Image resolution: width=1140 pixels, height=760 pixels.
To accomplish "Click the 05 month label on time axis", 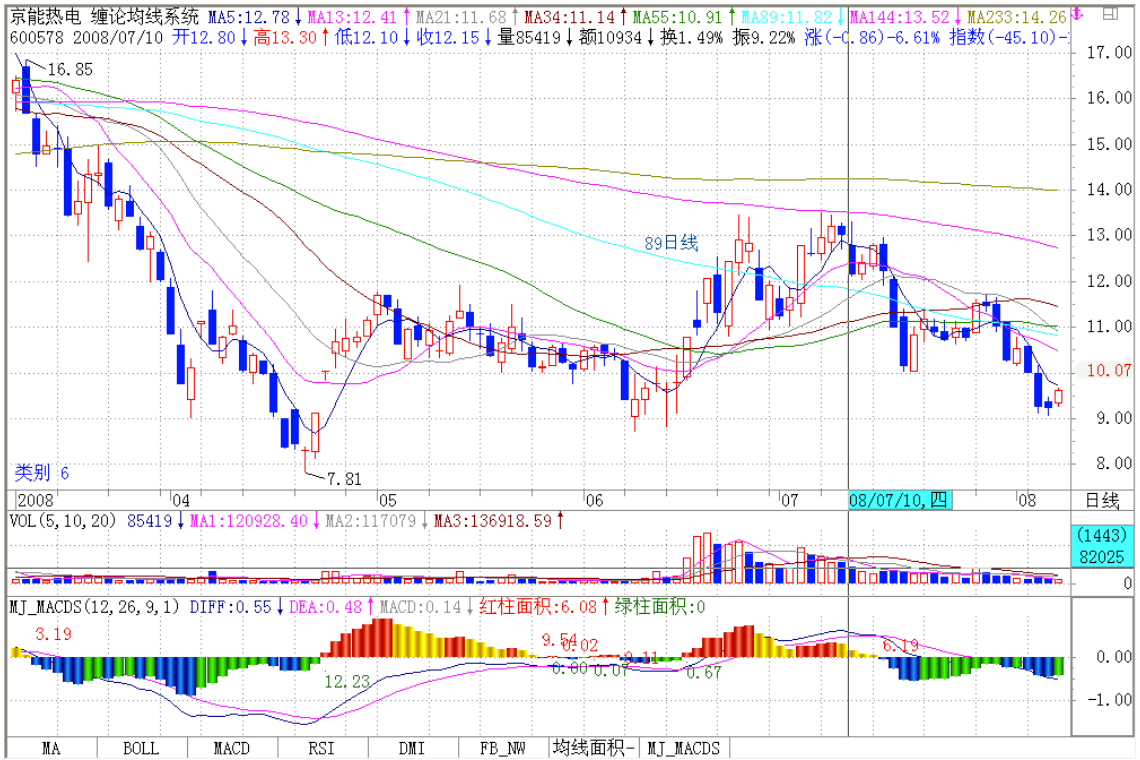I will pos(388,500).
